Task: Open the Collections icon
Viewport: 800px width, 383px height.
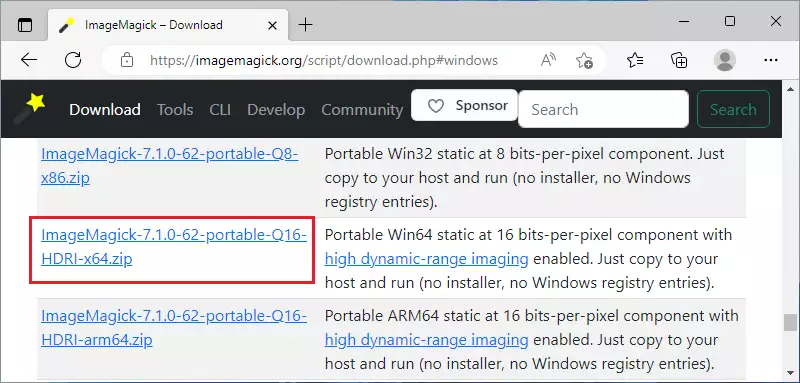Action: [x=679, y=61]
